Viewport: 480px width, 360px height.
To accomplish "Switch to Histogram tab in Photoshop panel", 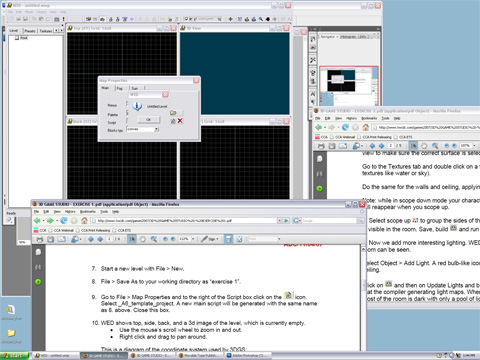I will tap(348, 36).
